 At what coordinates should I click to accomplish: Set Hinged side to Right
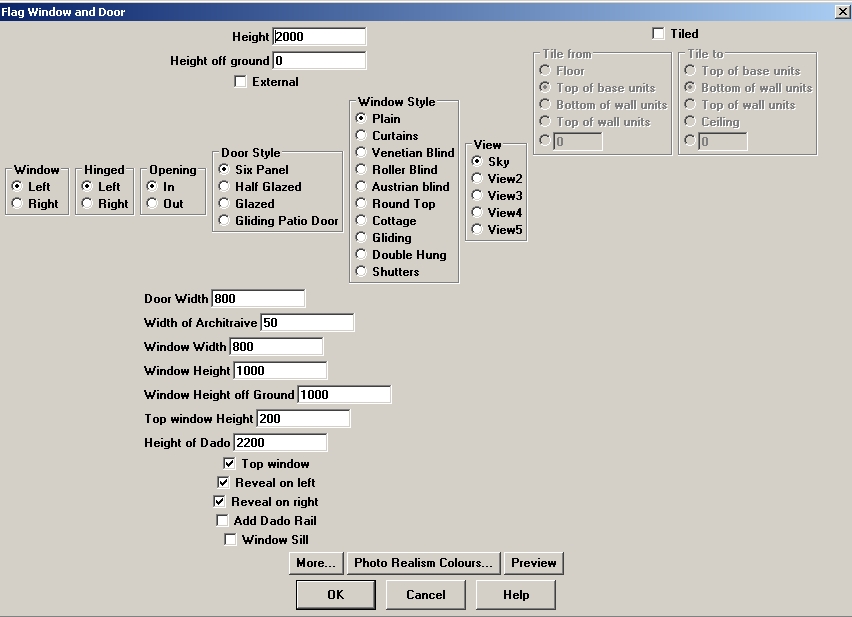(x=87, y=204)
